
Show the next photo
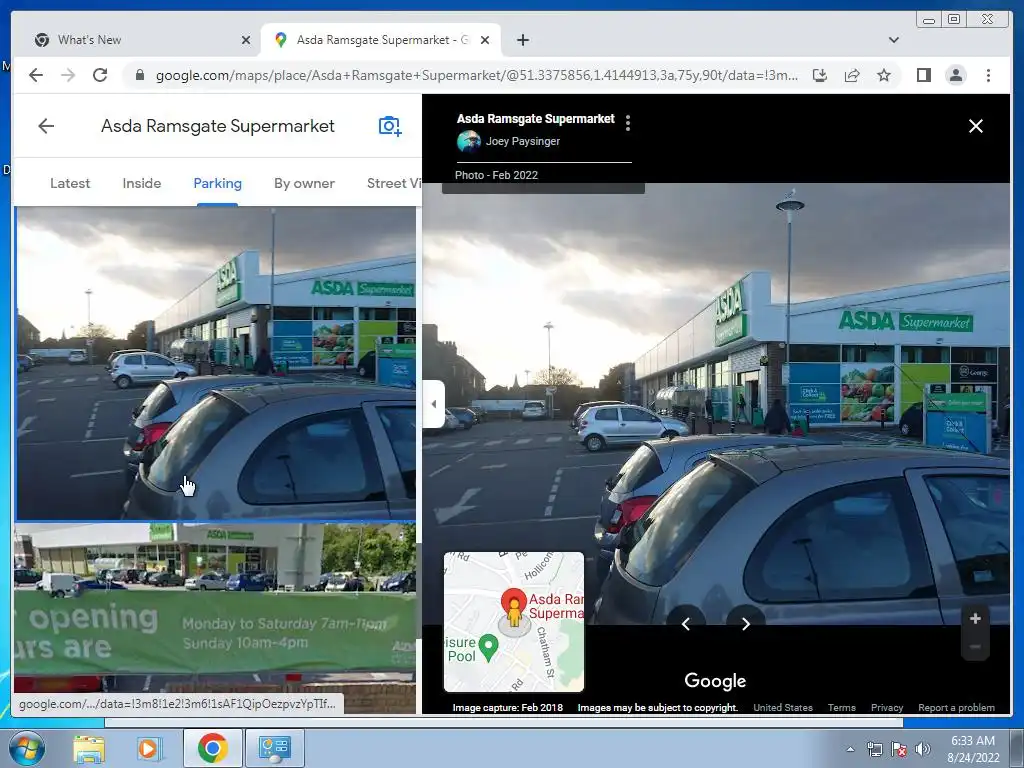point(746,624)
